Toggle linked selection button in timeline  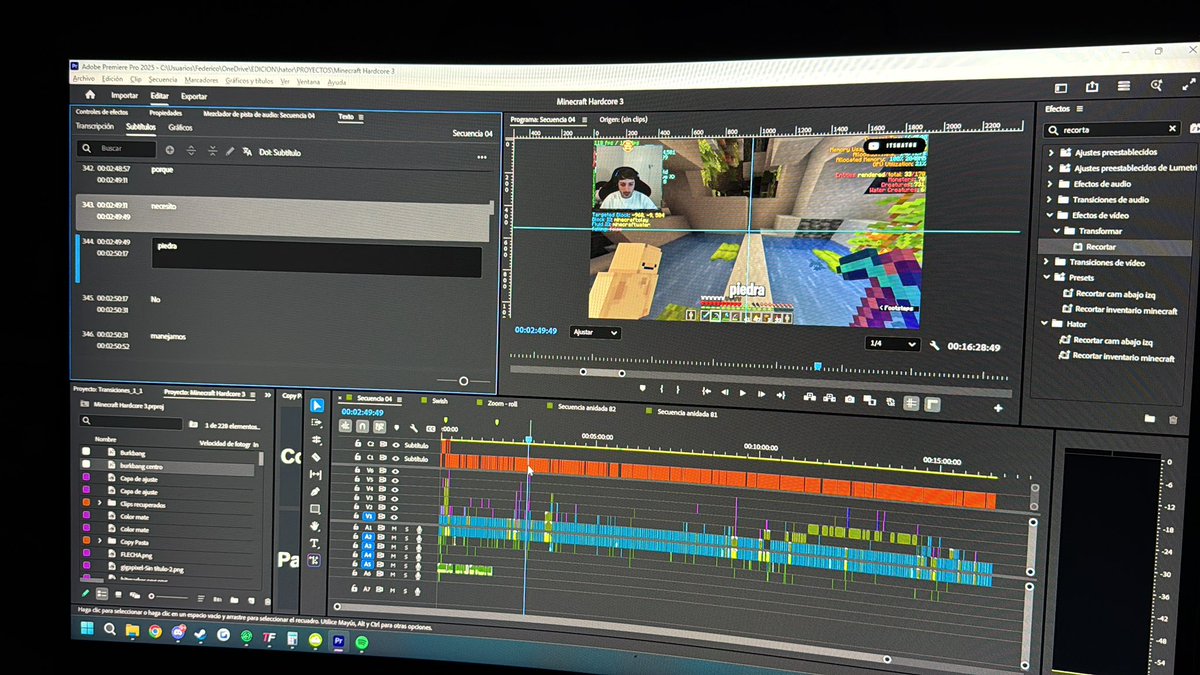379,427
